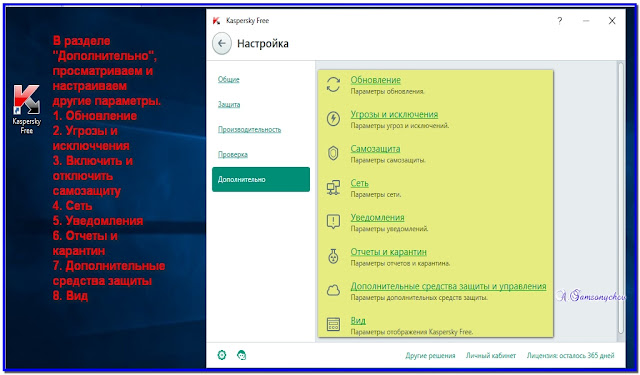
Task: Open the Проверка settings tab
Action: coord(233,155)
